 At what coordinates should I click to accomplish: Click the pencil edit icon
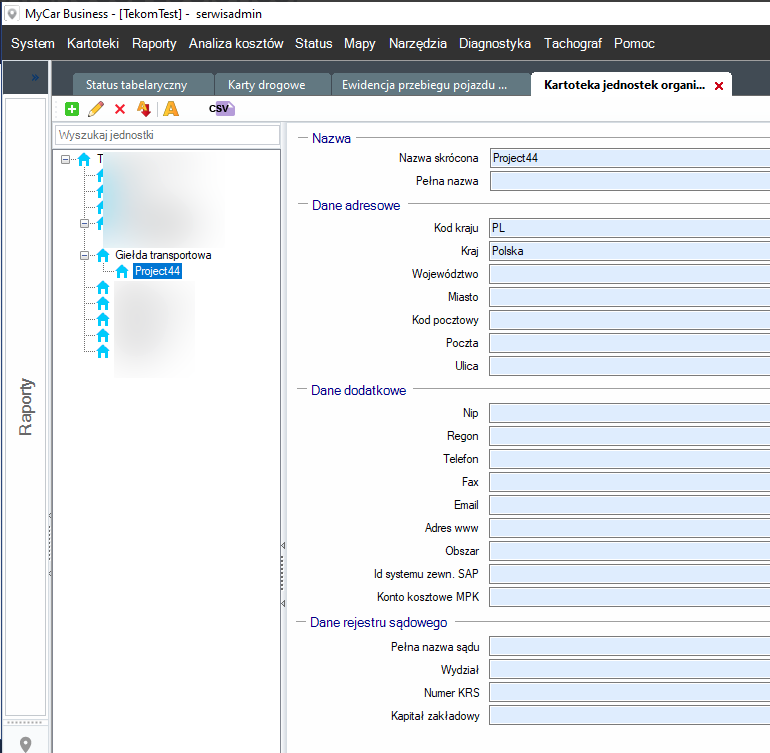coord(96,109)
